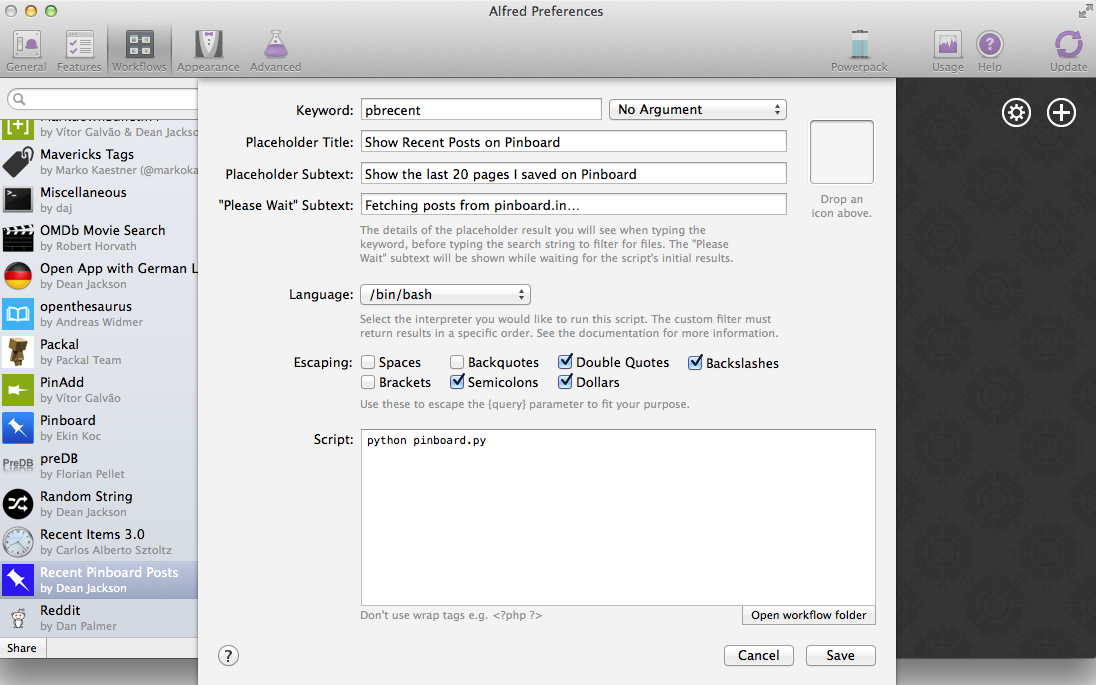Select the Open App with German flag icon
This screenshot has width=1096, height=685.
pyautogui.click(x=17, y=275)
